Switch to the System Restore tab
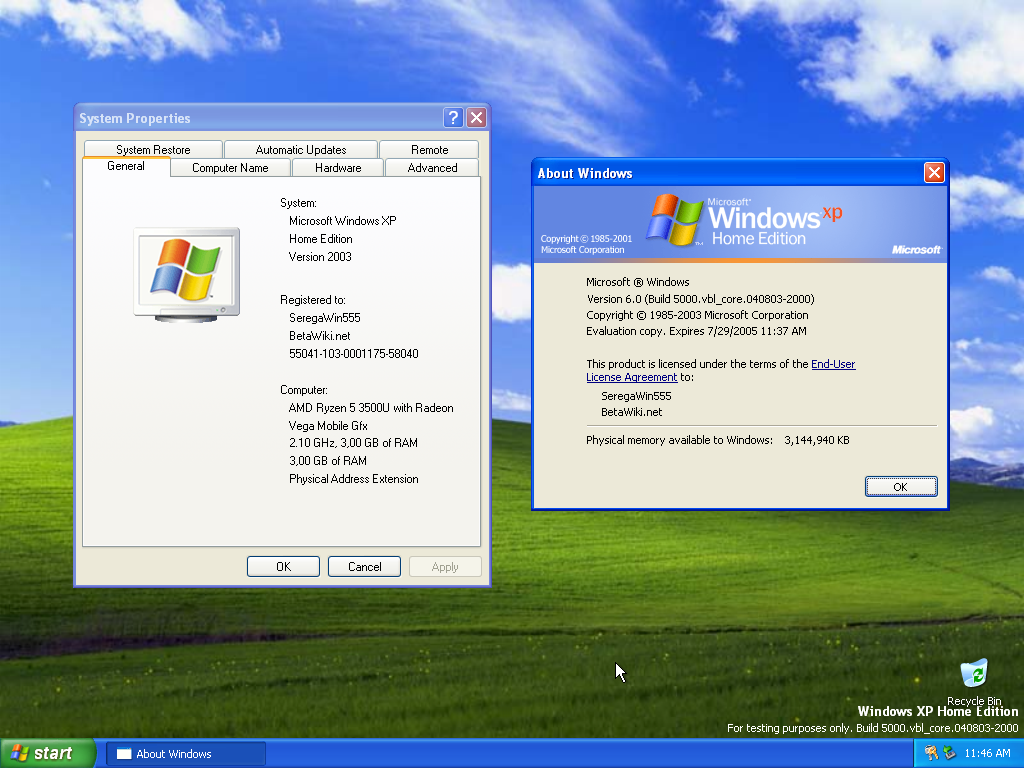 [153, 150]
